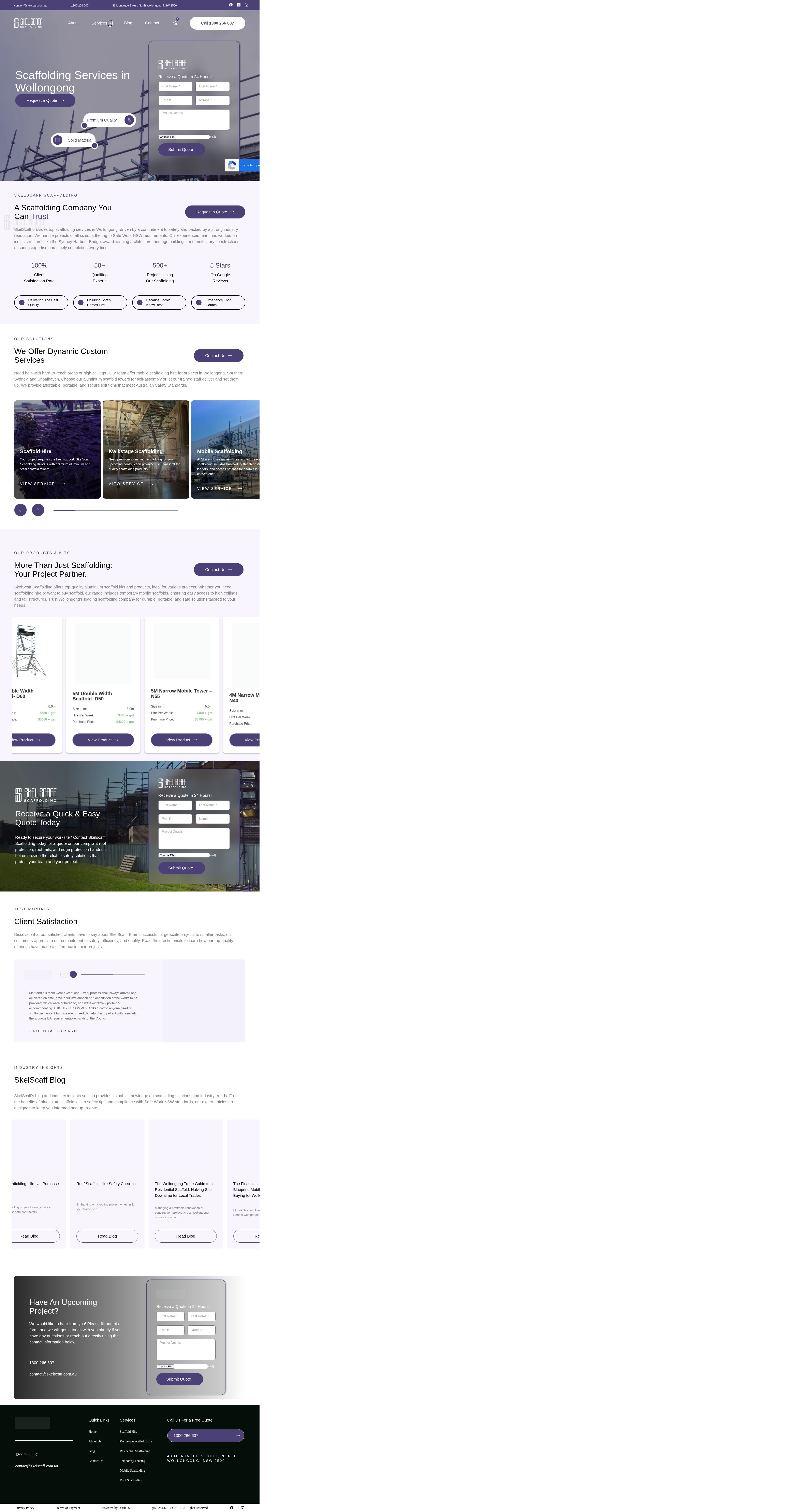Click the reCAPTCHA badge icon
The width and height of the screenshot is (809, 1512).
coord(232,166)
